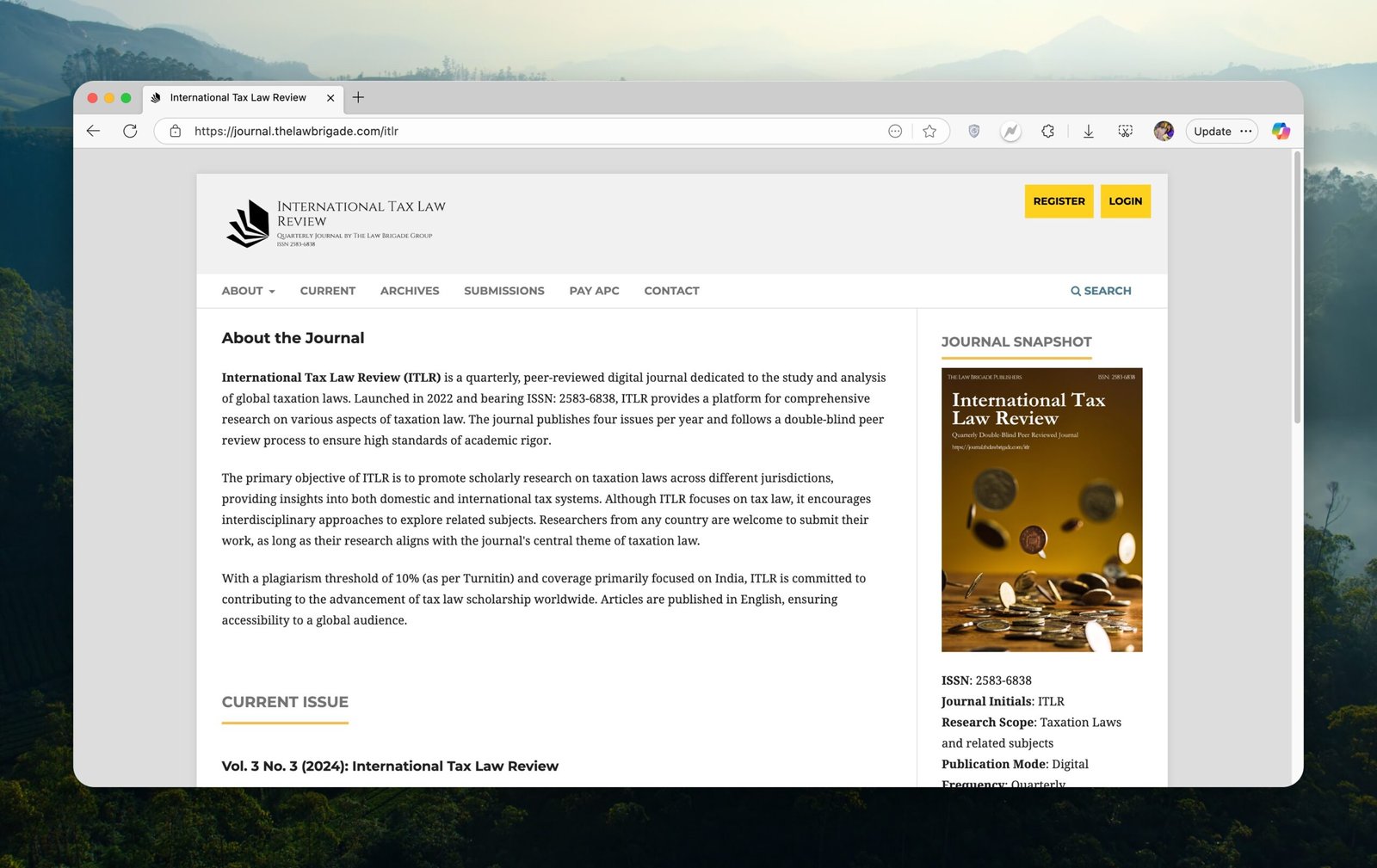Select the Pay APC menu item
1377x868 pixels.
pyautogui.click(x=594, y=291)
